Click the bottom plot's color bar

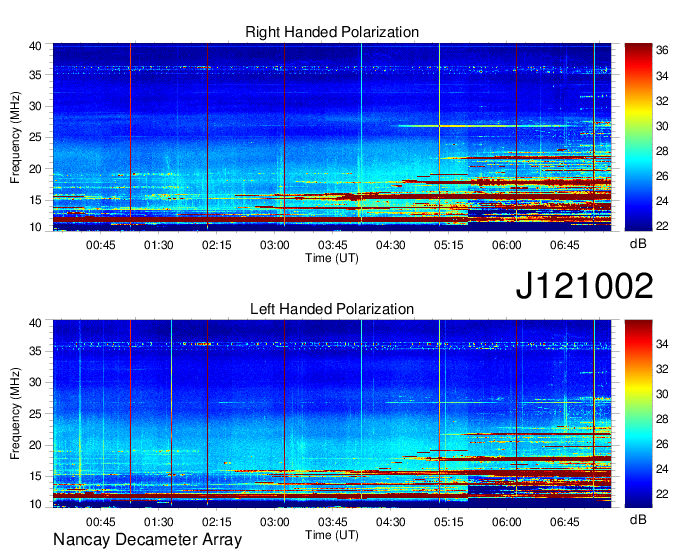[638, 414]
